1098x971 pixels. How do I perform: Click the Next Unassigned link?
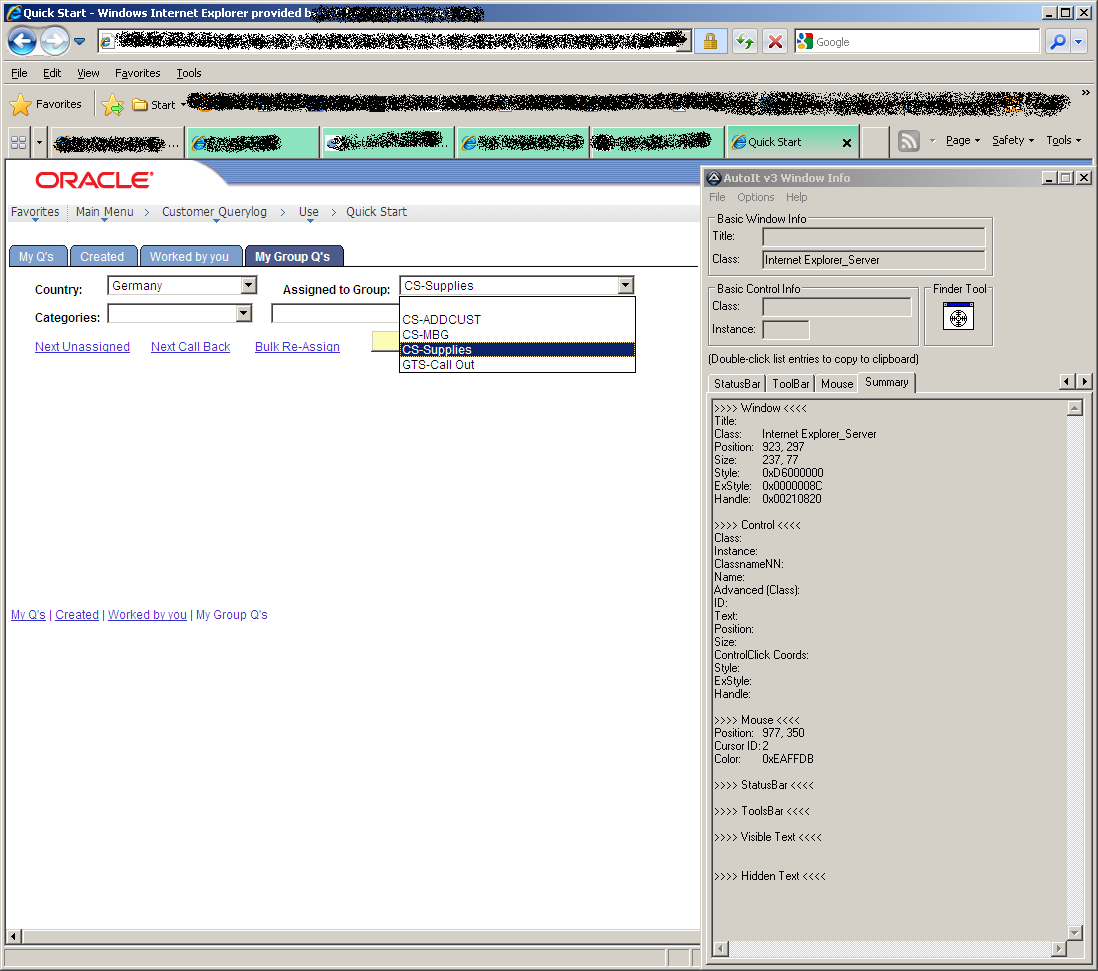(x=82, y=347)
